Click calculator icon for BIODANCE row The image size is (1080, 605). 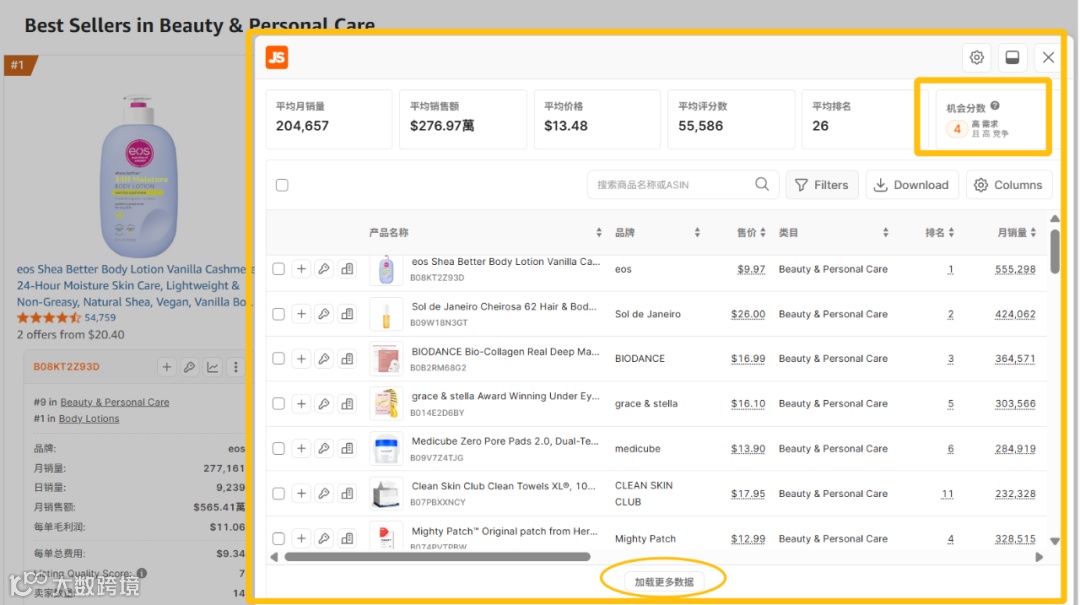click(x=347, y=358)
